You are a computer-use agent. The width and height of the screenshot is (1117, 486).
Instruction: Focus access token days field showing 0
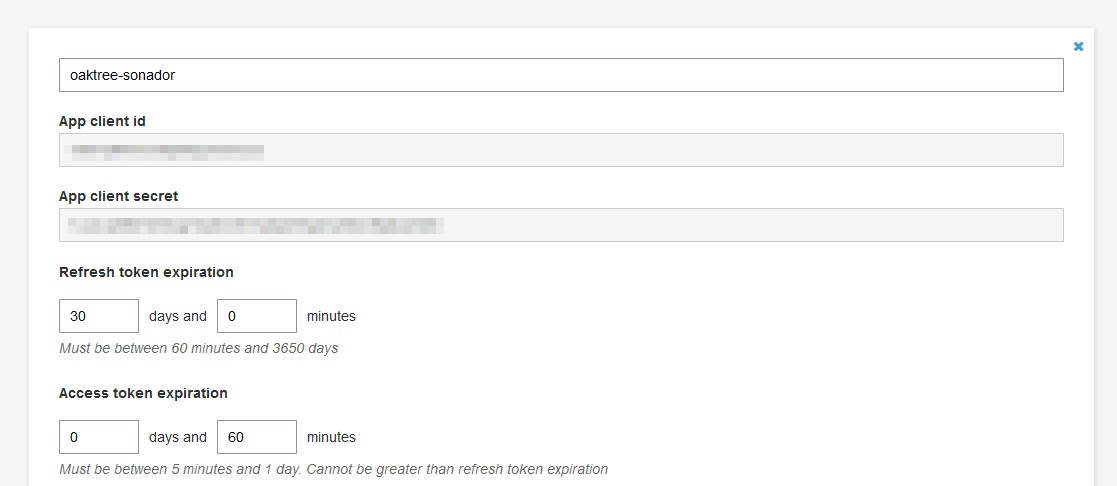99,437
